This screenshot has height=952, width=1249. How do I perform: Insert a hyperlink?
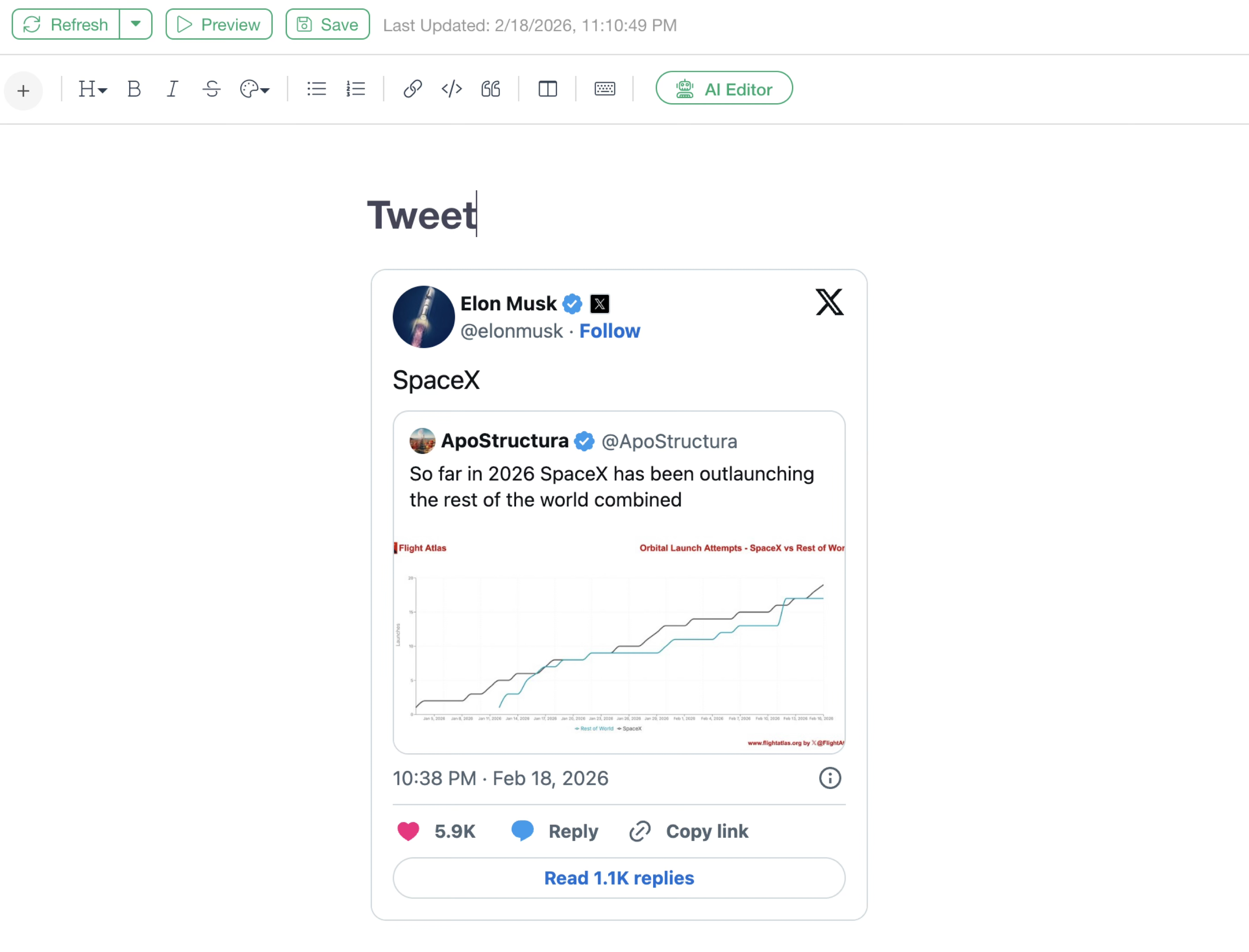(x=413, y=89)
